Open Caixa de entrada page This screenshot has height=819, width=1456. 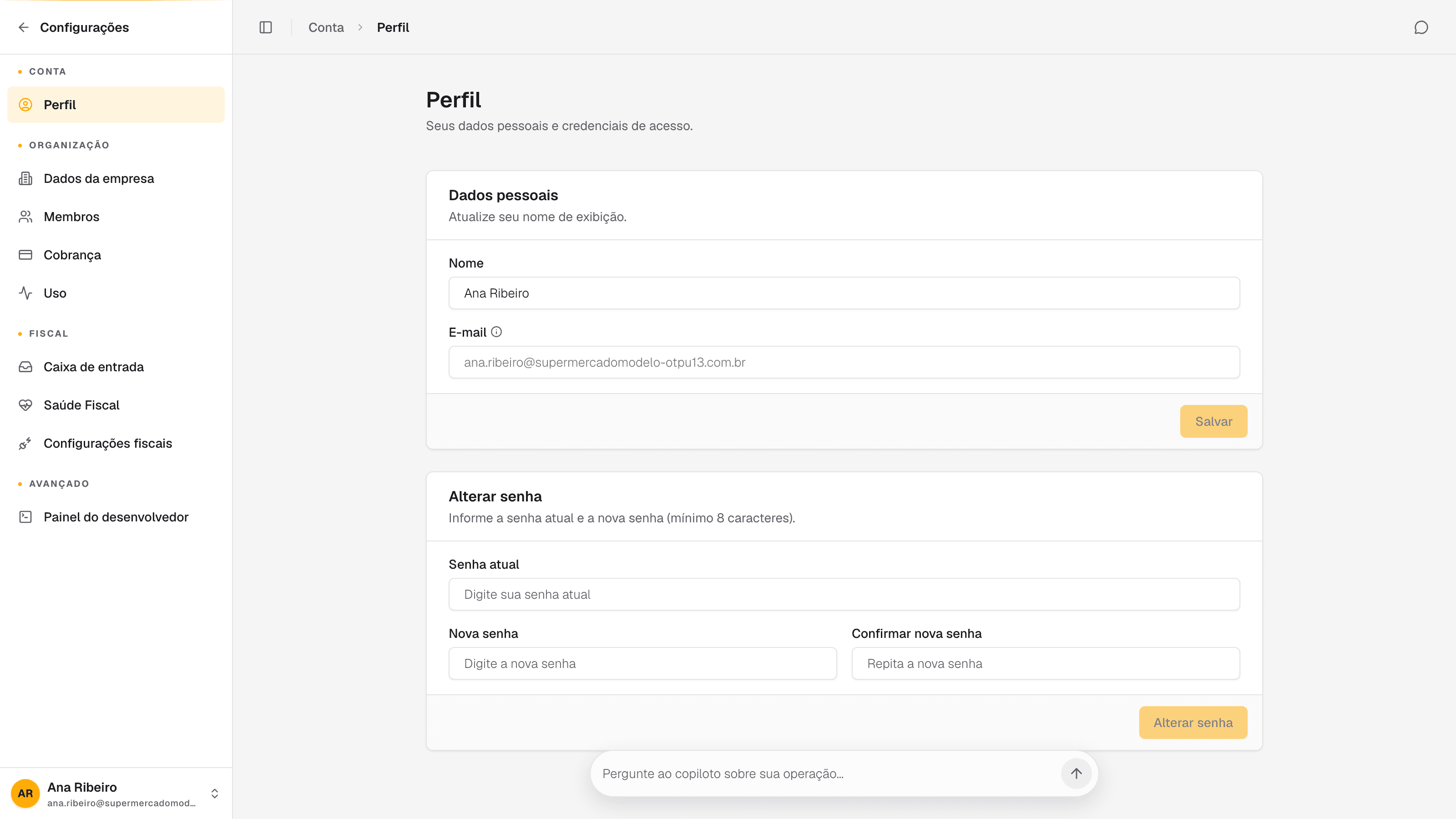click(x=116, y=367)
